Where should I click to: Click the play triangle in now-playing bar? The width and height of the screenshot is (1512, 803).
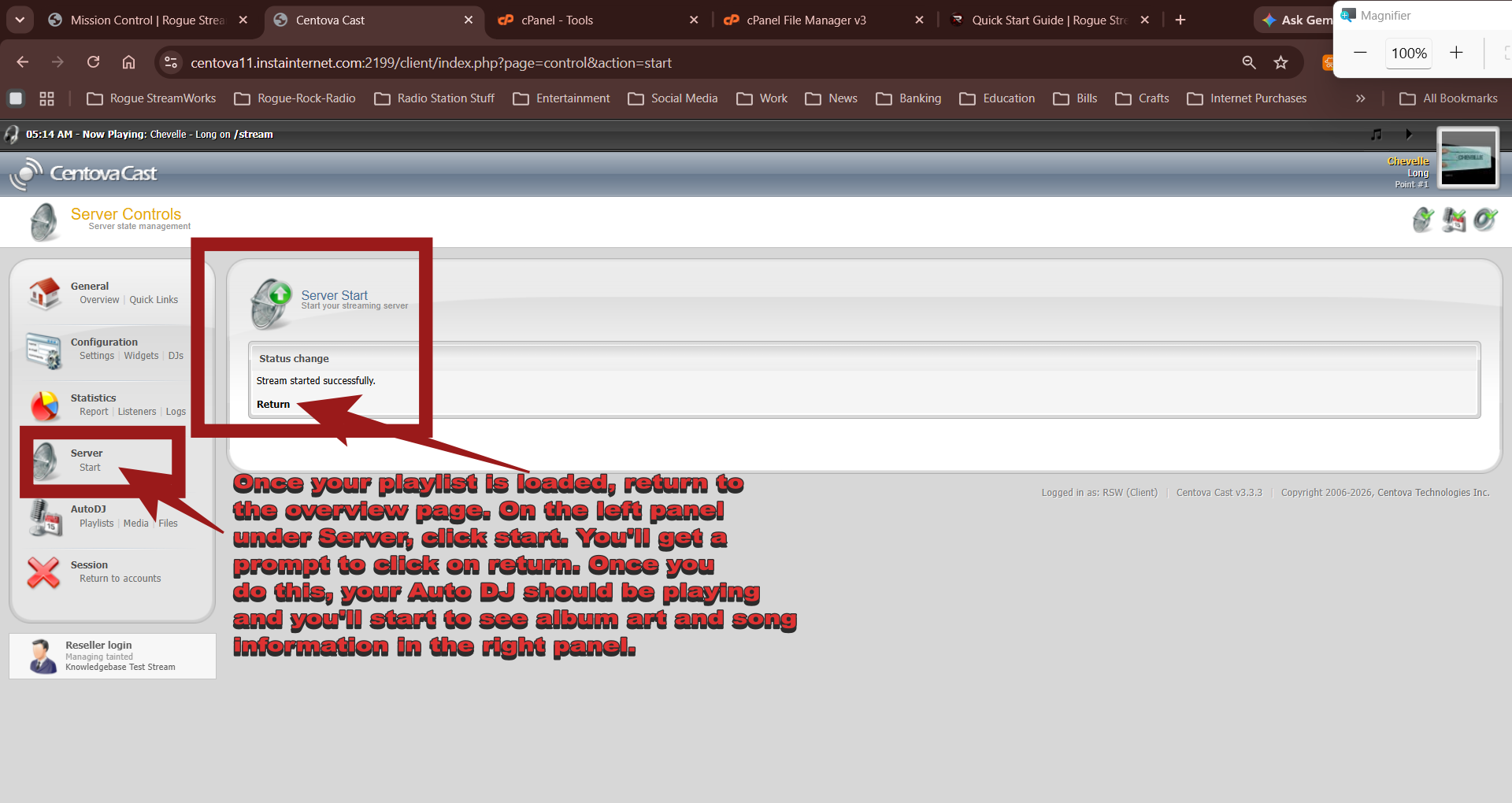point(1409,135)
